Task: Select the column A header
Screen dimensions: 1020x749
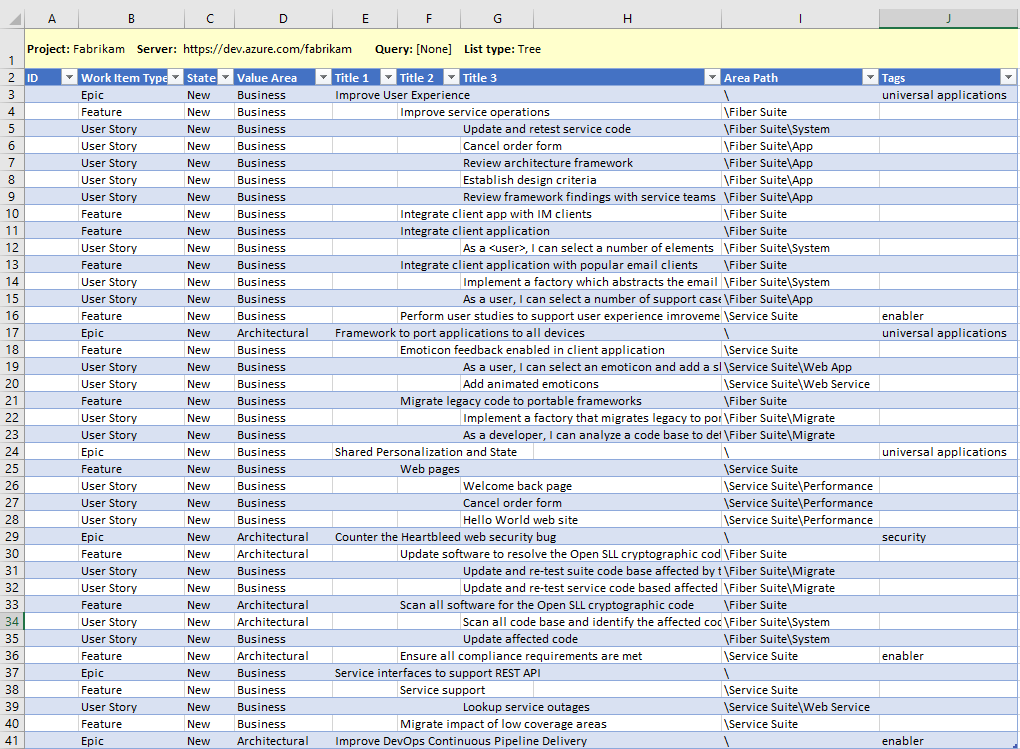Action: tap(51, 18)
